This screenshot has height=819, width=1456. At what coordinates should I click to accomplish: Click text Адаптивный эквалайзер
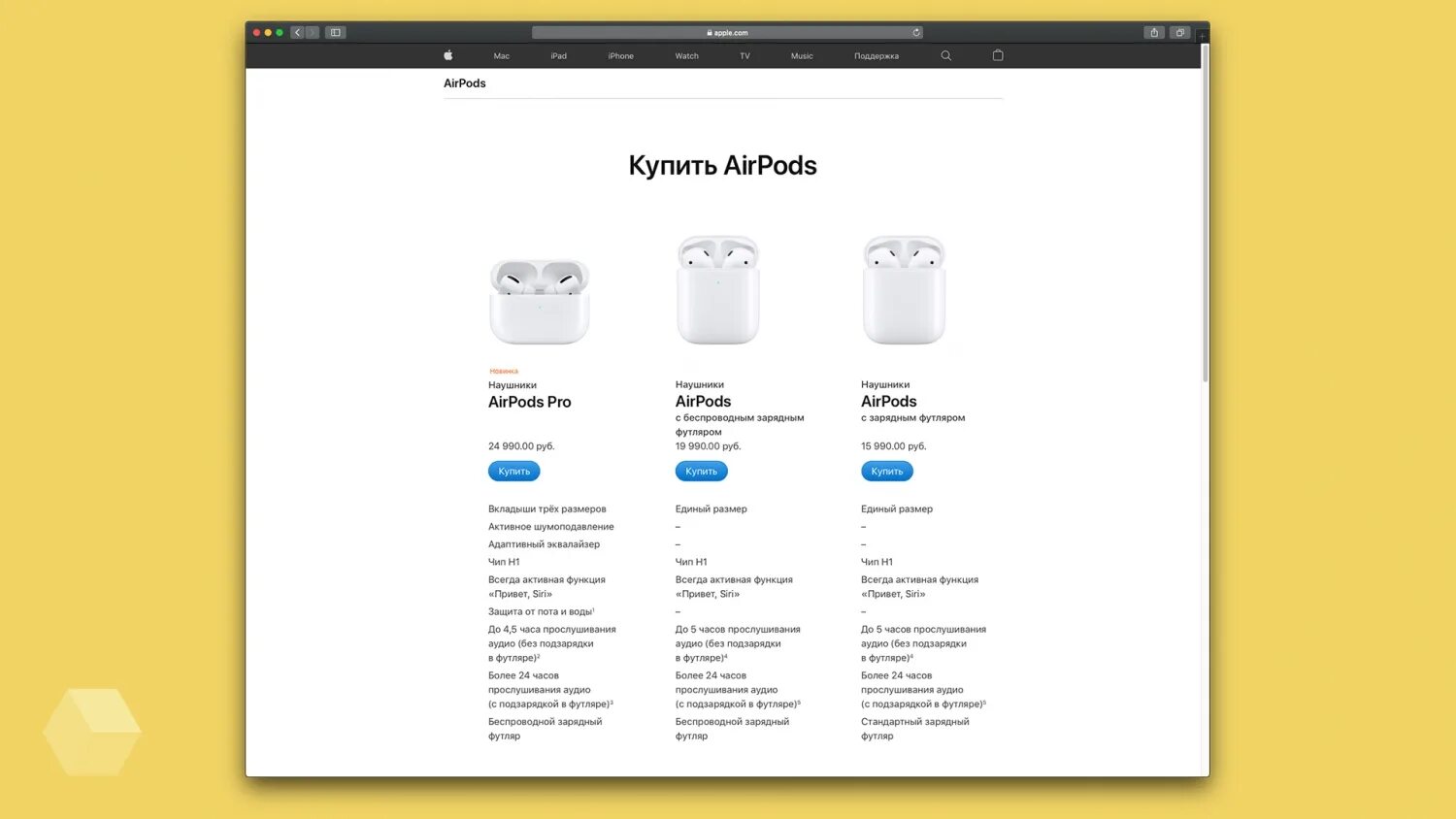click(x=545, y=544)
